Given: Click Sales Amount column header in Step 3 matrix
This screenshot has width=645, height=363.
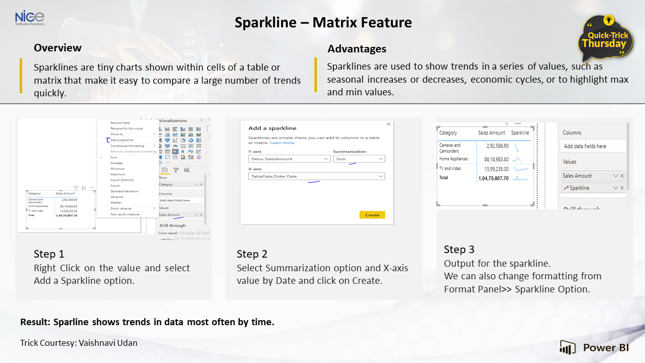Looking at the screenshot, I should [492, 133].
